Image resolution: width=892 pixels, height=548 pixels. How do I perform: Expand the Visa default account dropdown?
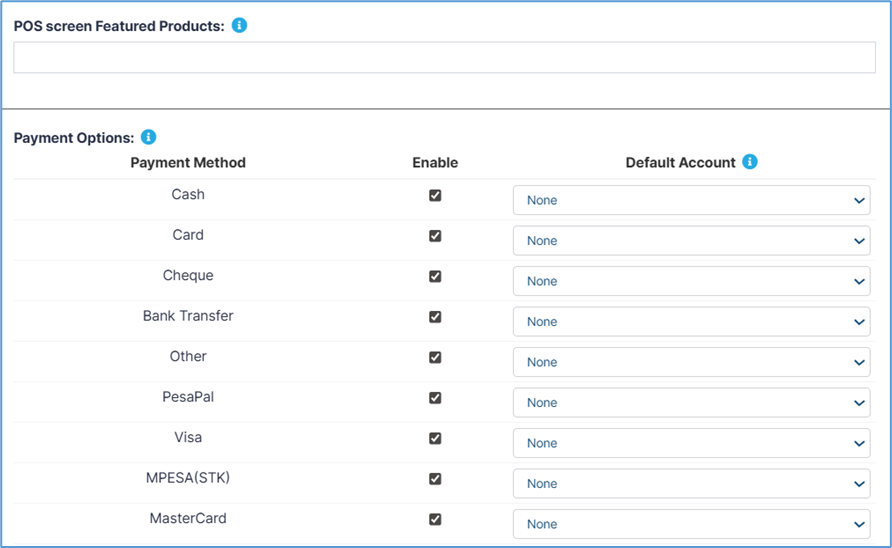click(691, 443)
